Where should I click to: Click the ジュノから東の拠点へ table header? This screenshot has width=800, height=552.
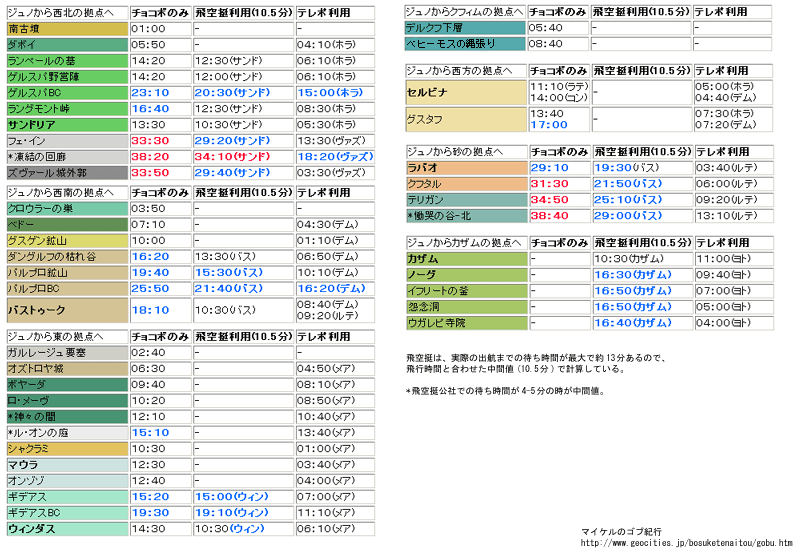tap(67, 337)
